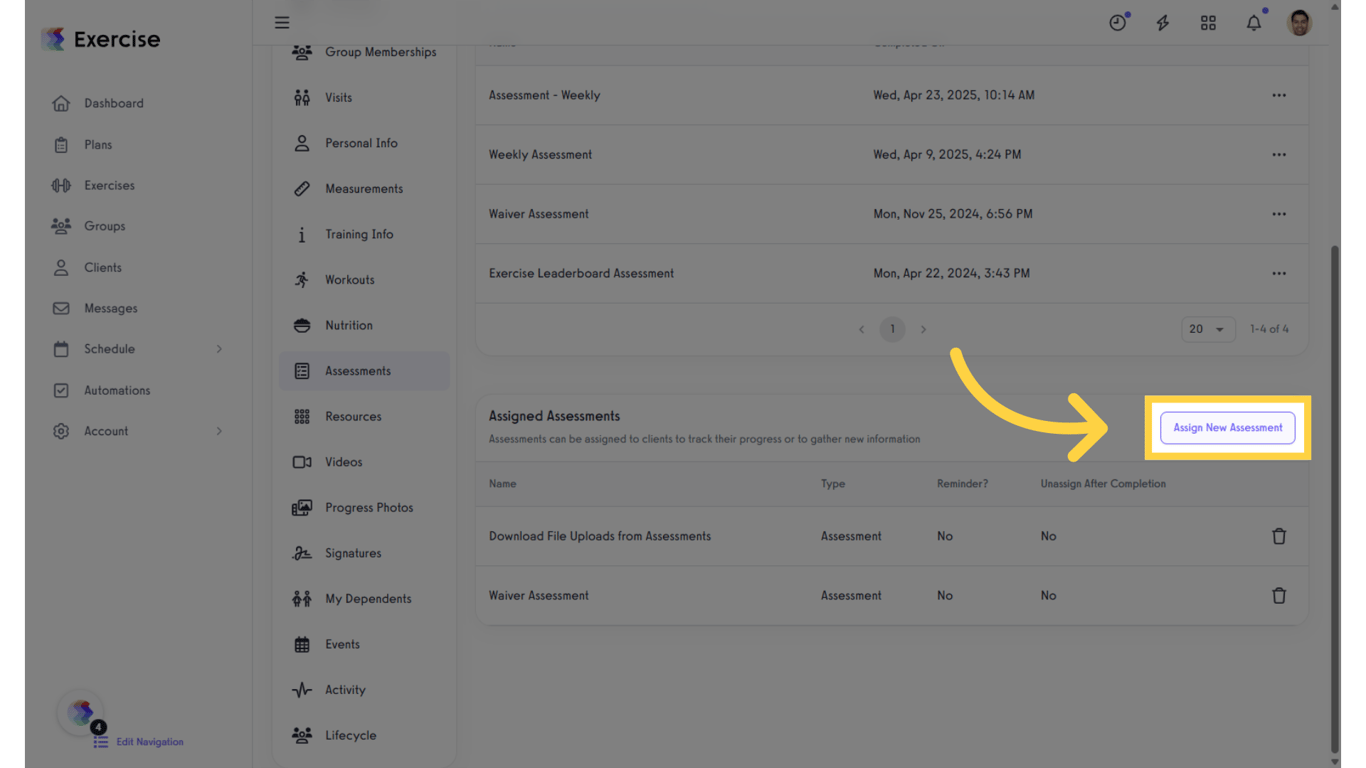Open the notifications bell
The width and height of the screenshot is (1366, 768).
[x=1253, y=21]
